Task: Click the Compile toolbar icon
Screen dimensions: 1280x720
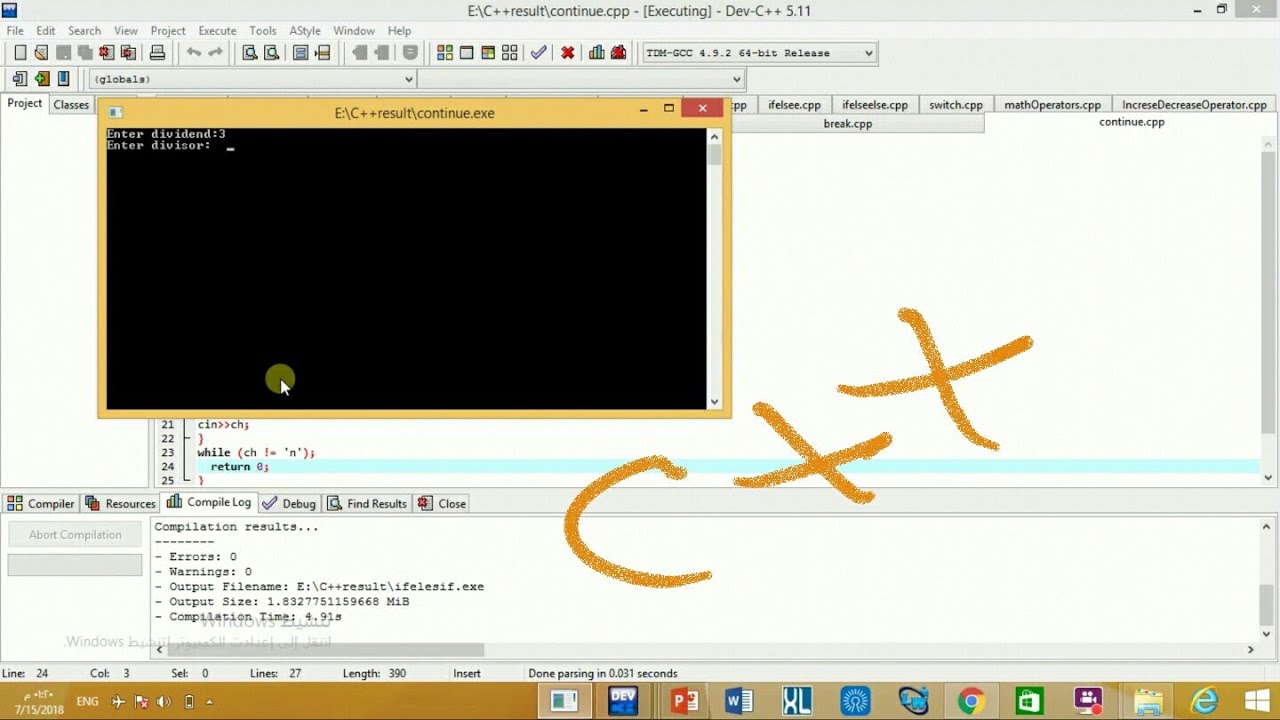Action: click(445, 53)
